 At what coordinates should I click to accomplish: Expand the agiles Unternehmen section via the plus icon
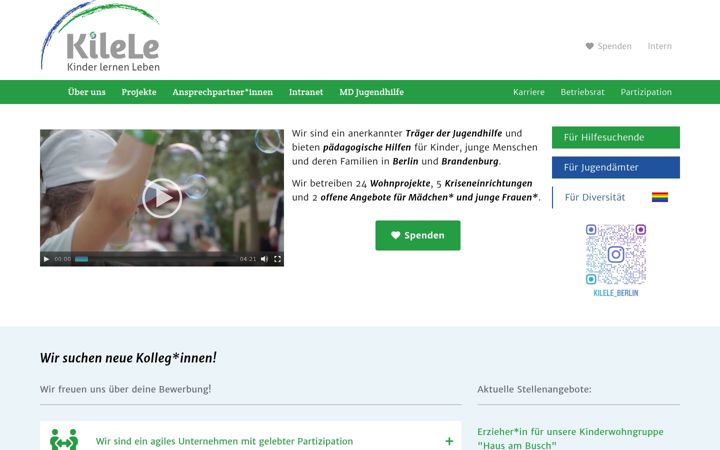449,441
